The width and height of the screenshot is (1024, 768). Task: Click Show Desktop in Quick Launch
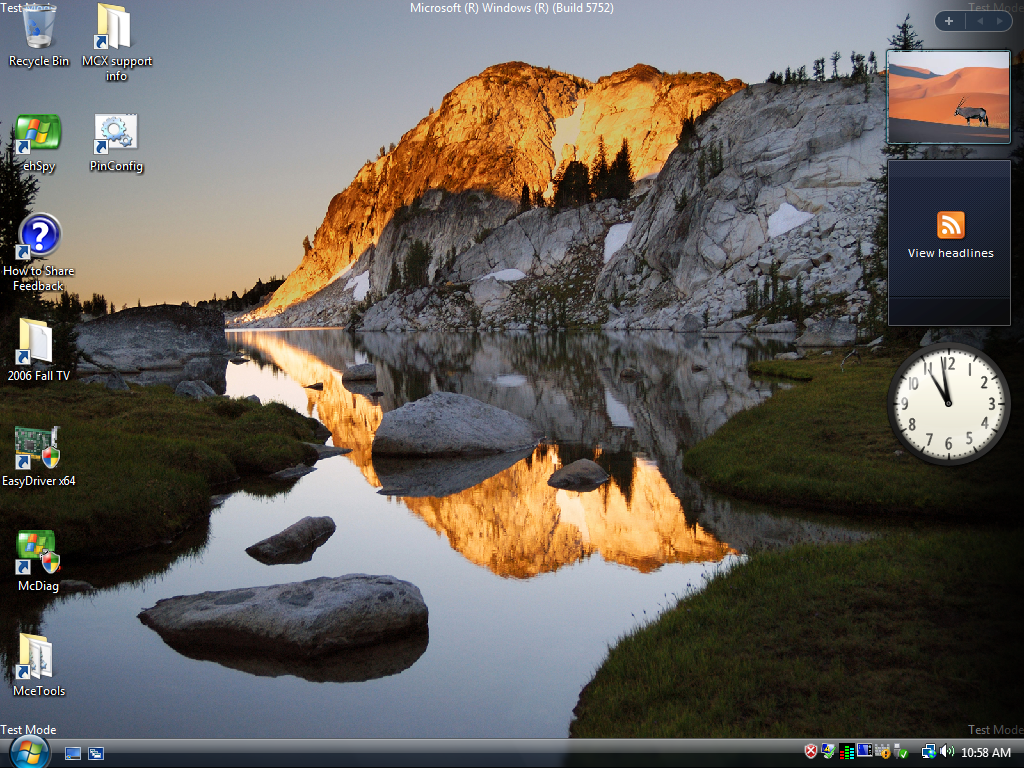point(73,753)
